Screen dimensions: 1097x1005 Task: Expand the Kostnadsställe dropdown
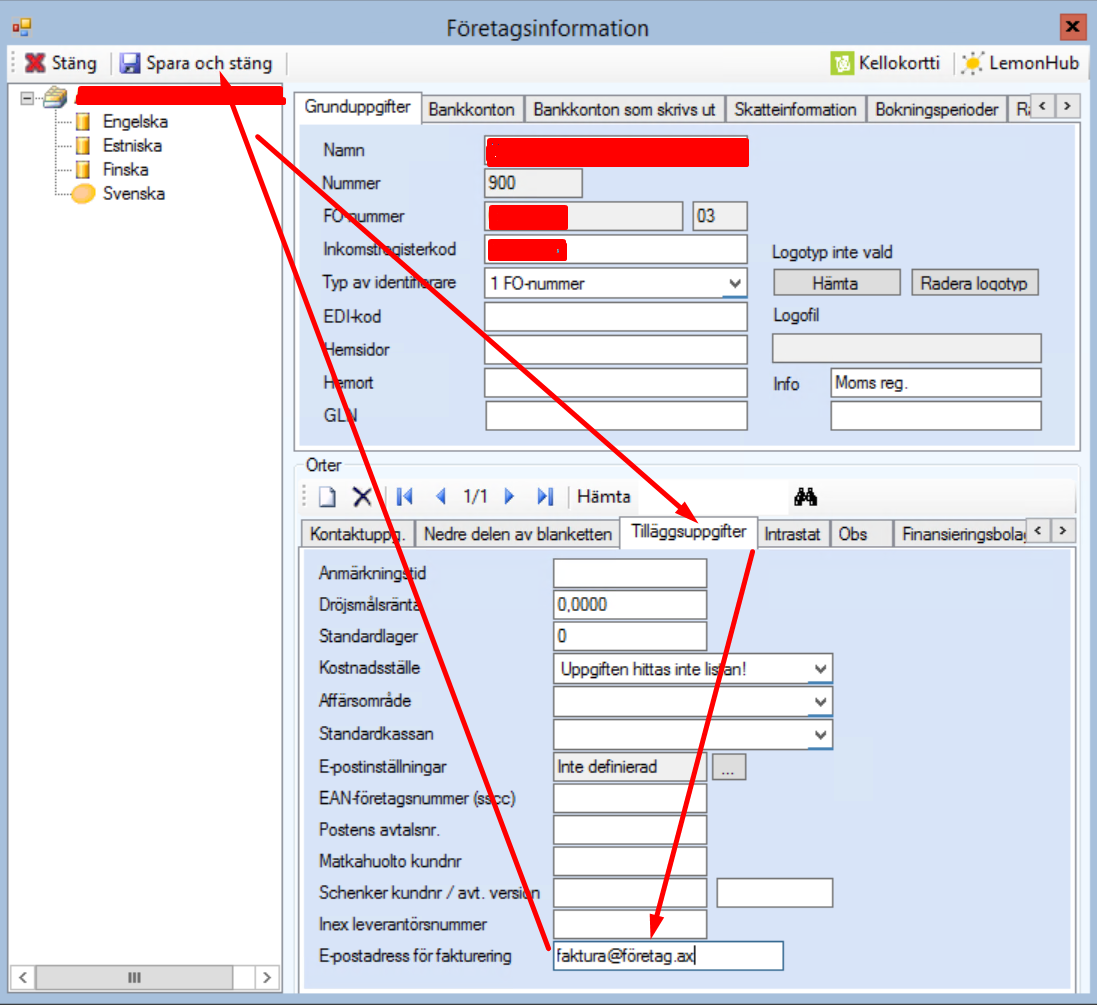pyautogui.click(x=820, y=669)
